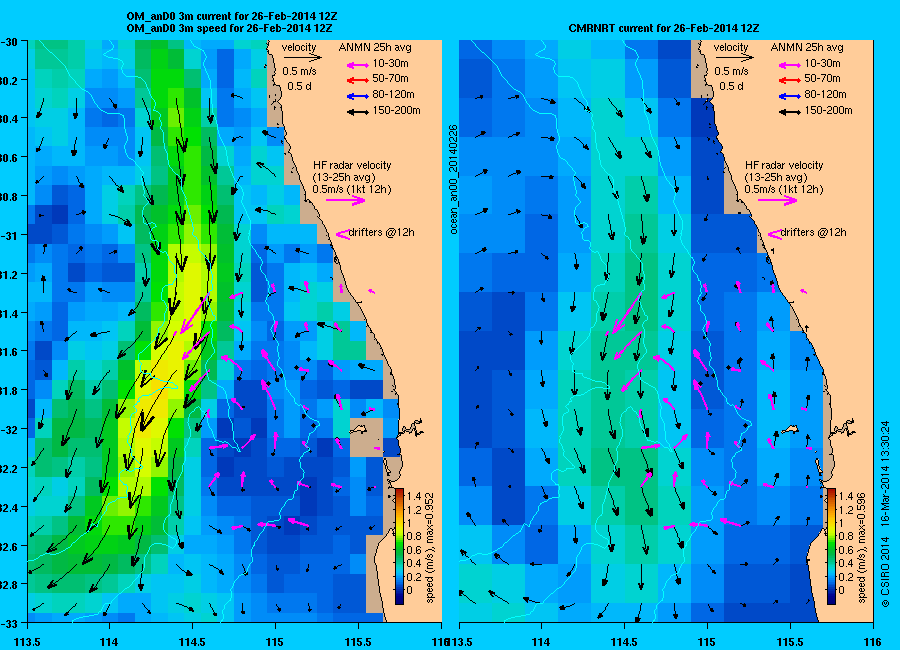Click longitude '116' on right panel axis
Viewport: 900px width, 650px height.
click(x=873, y=642)
